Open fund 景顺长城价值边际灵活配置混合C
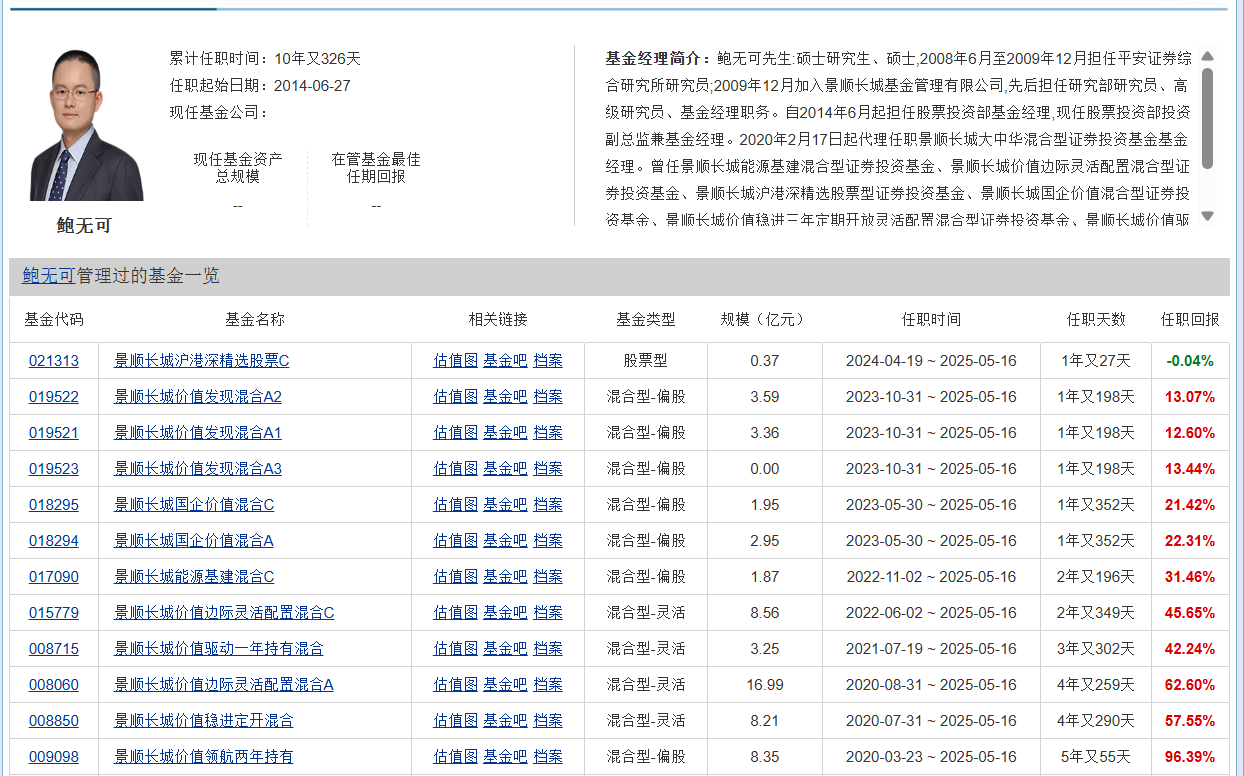 (224, 613)
